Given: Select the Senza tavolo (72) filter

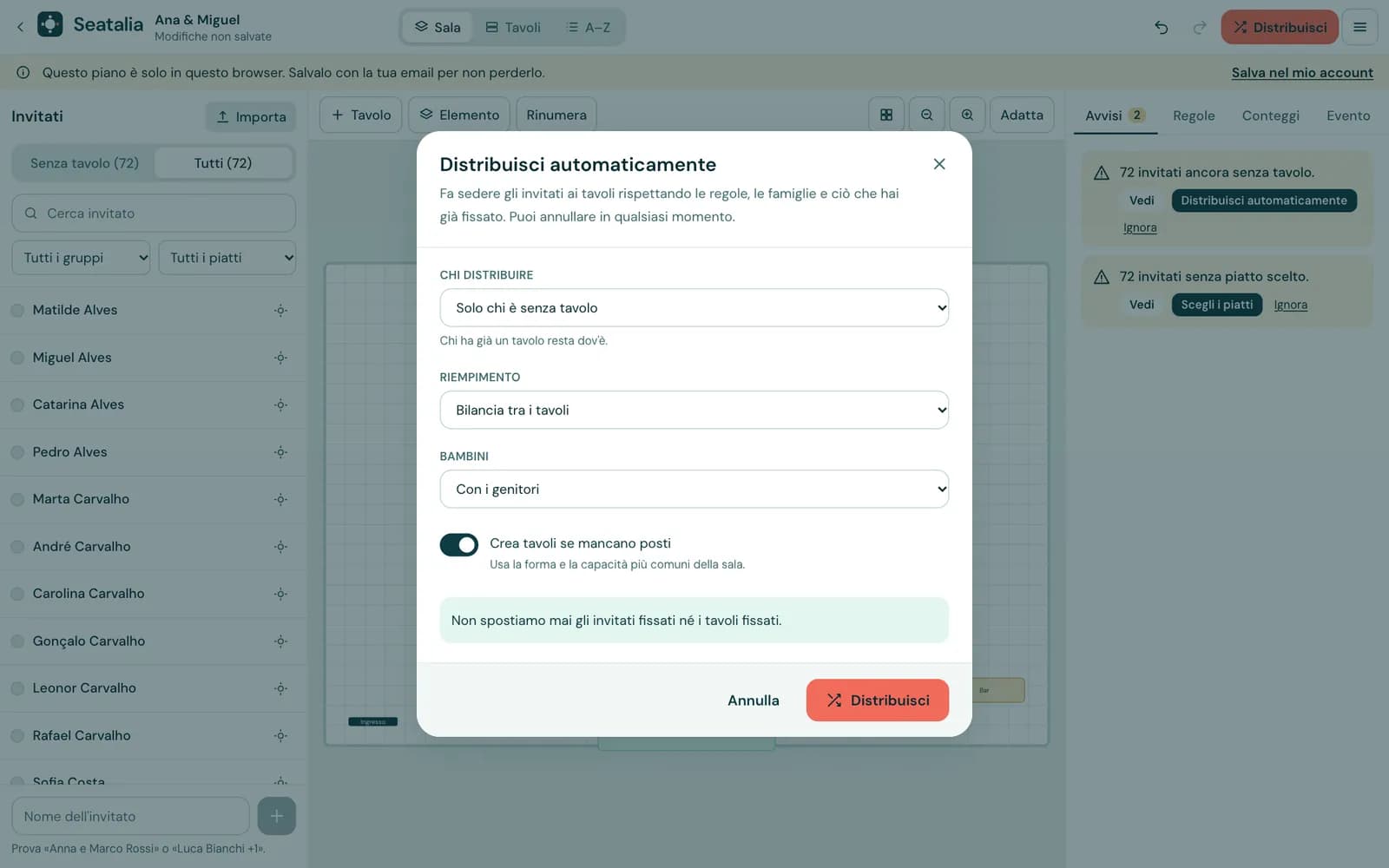Looking at the screenshot, I should coord(84,163).
